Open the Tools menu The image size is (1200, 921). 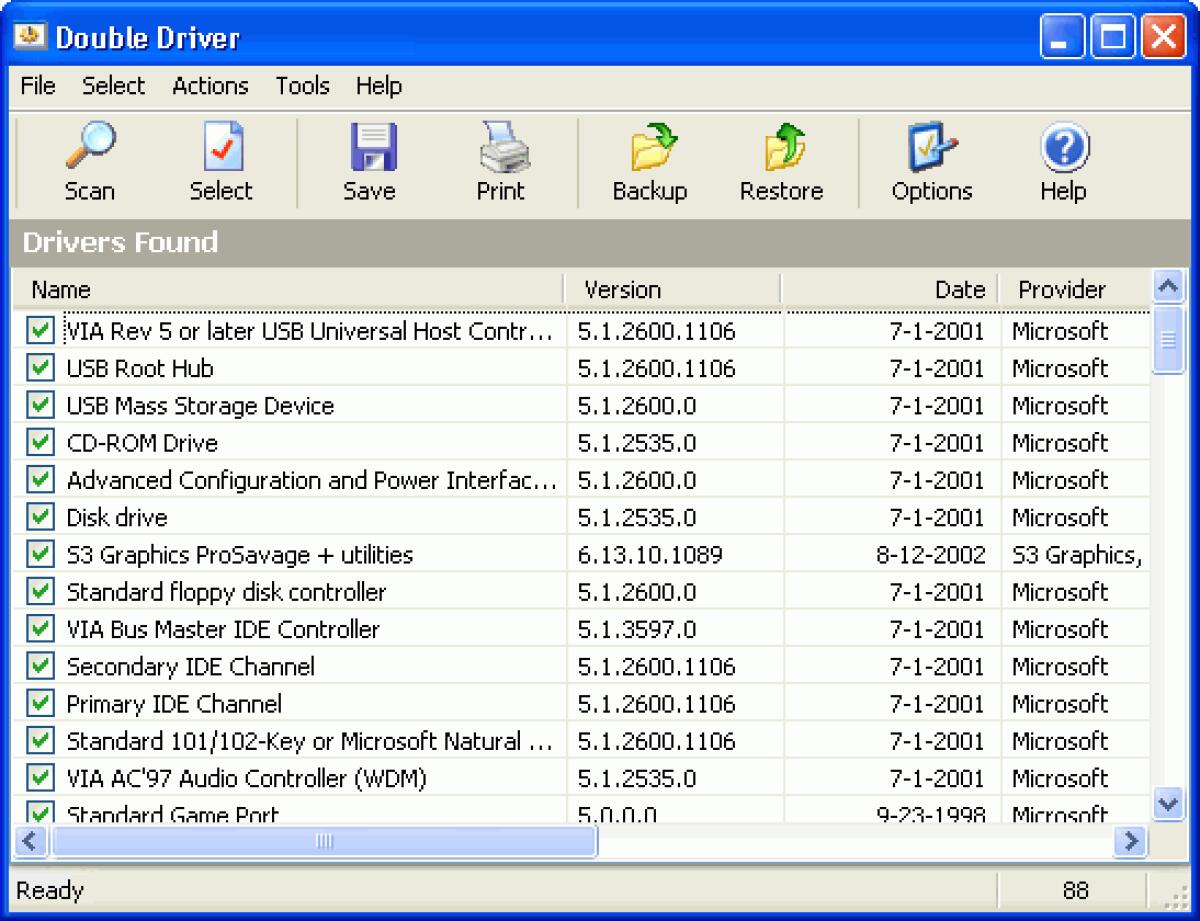click(302, 87)
